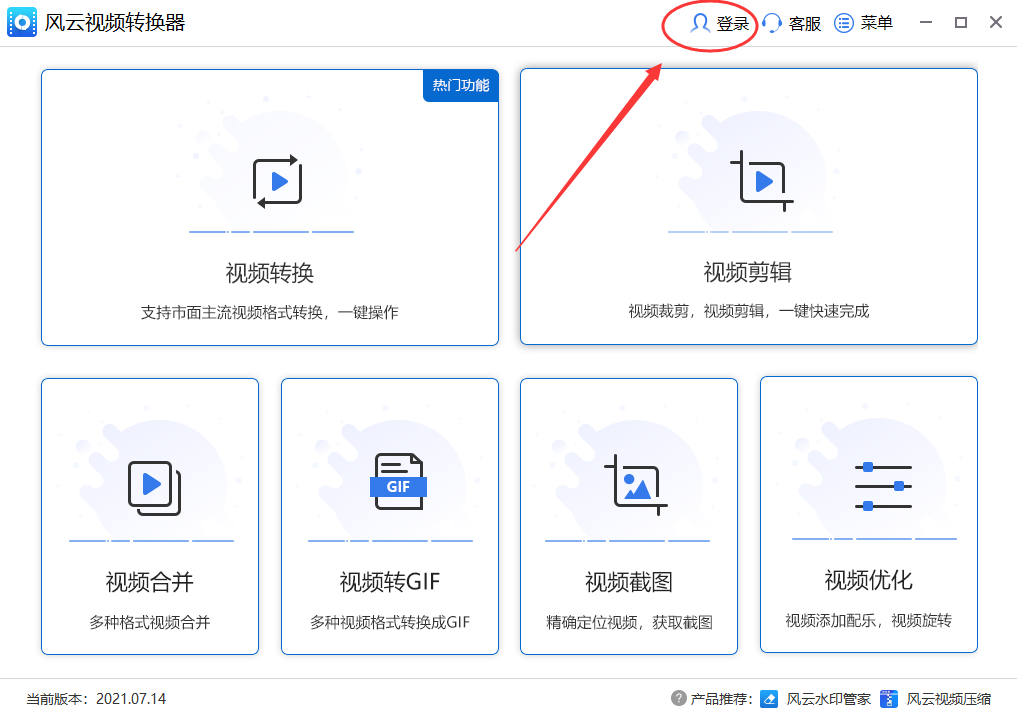
Task: Click the 多种格式视频合并 description
Action: (x=150, y=623)
